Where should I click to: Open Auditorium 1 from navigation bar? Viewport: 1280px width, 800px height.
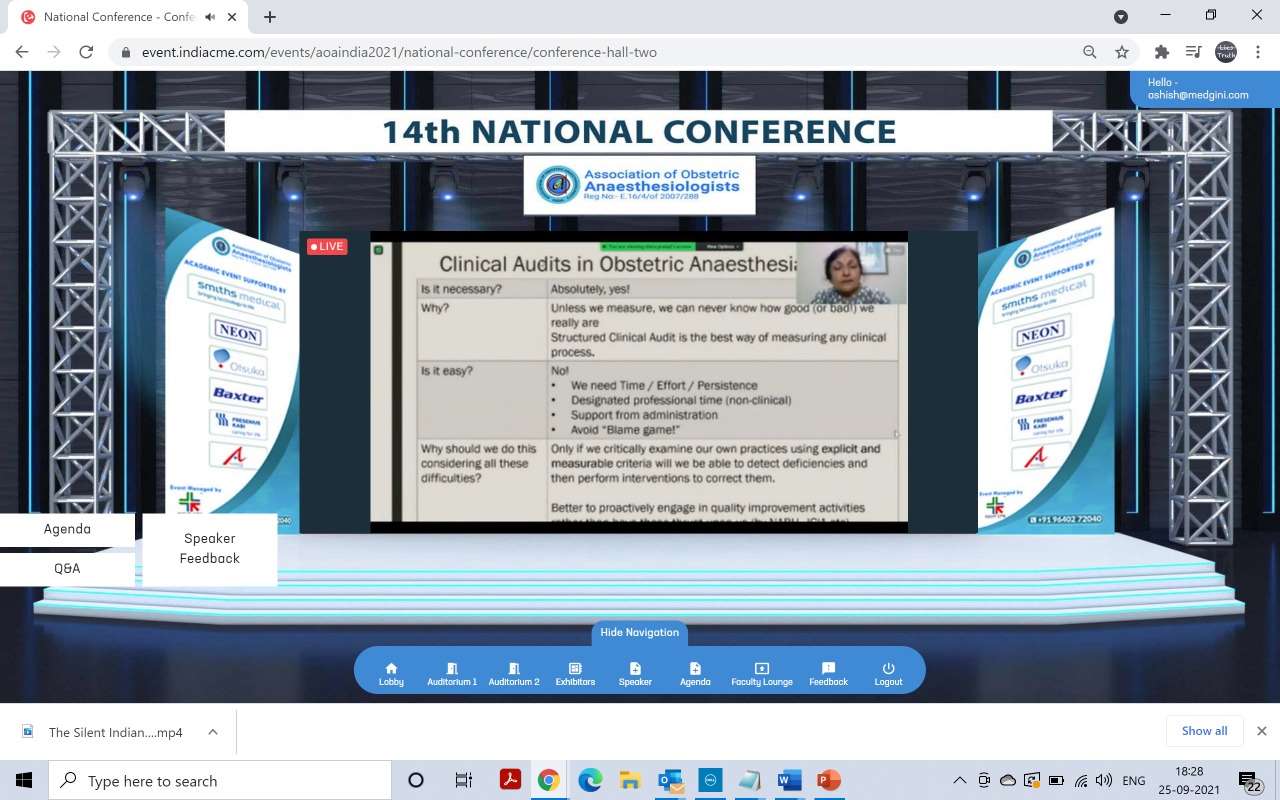[x=452, y=674]
